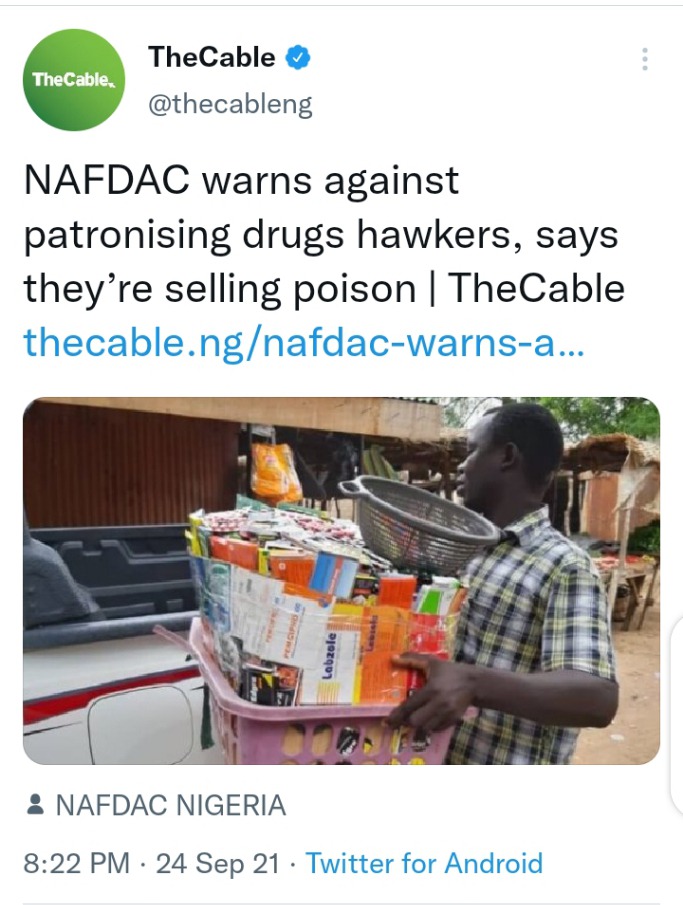
Task: Click the blue verified badge
Action: [x=298, y=58]
